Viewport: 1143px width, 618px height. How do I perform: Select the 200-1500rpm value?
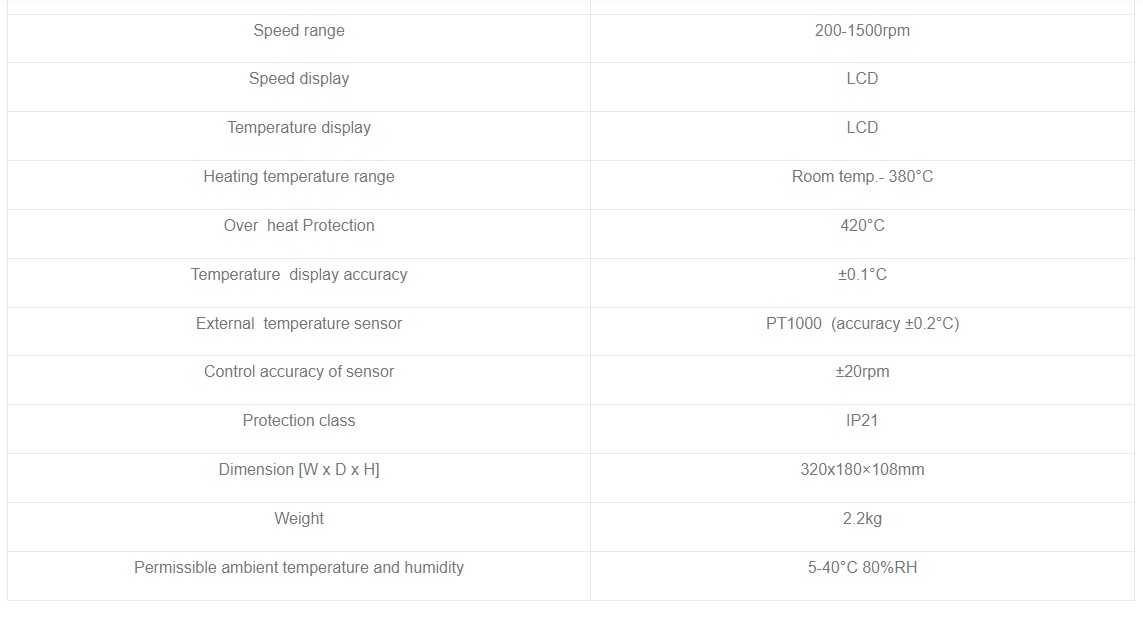(x=862, y=31)
